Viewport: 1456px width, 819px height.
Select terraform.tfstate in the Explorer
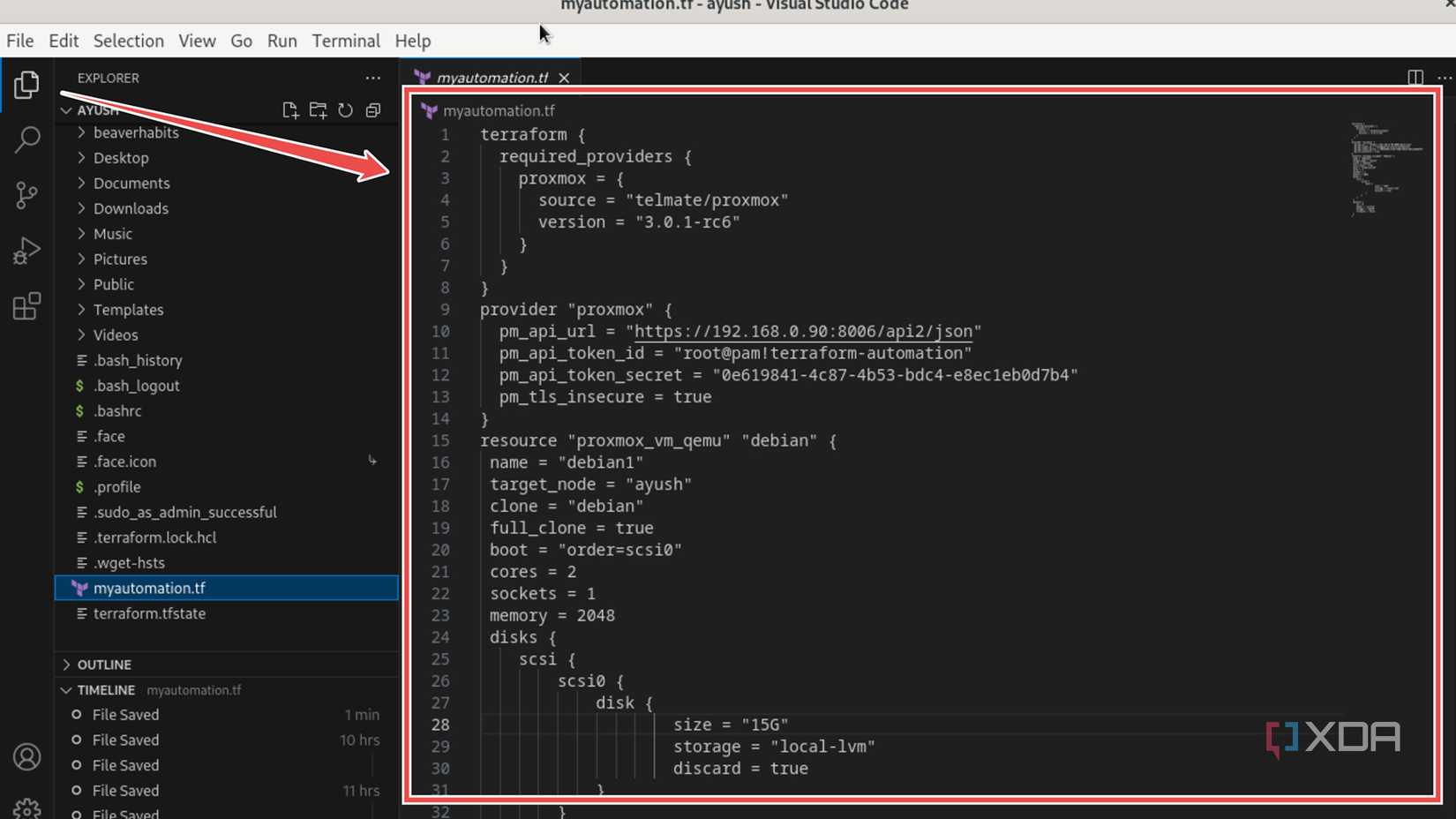coord(148,613)
